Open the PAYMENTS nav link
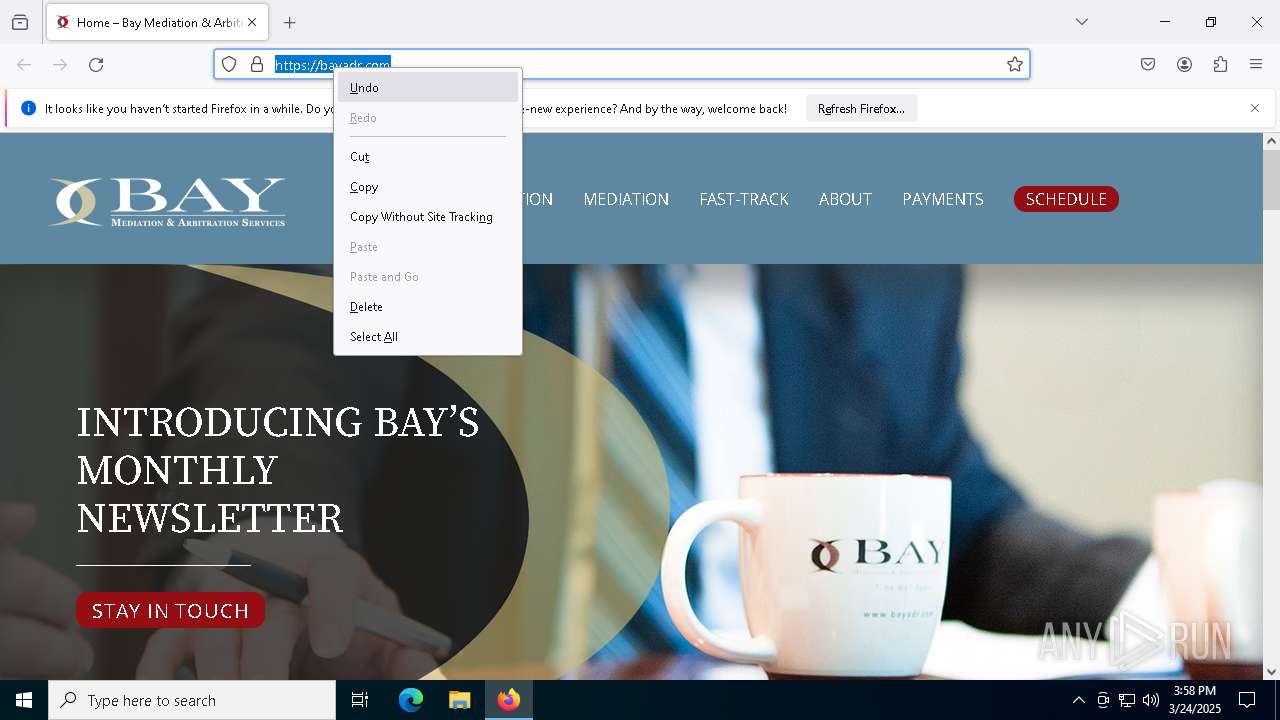Image resolution: width=1280 pixels, height=720 pixels. (943, 199)
